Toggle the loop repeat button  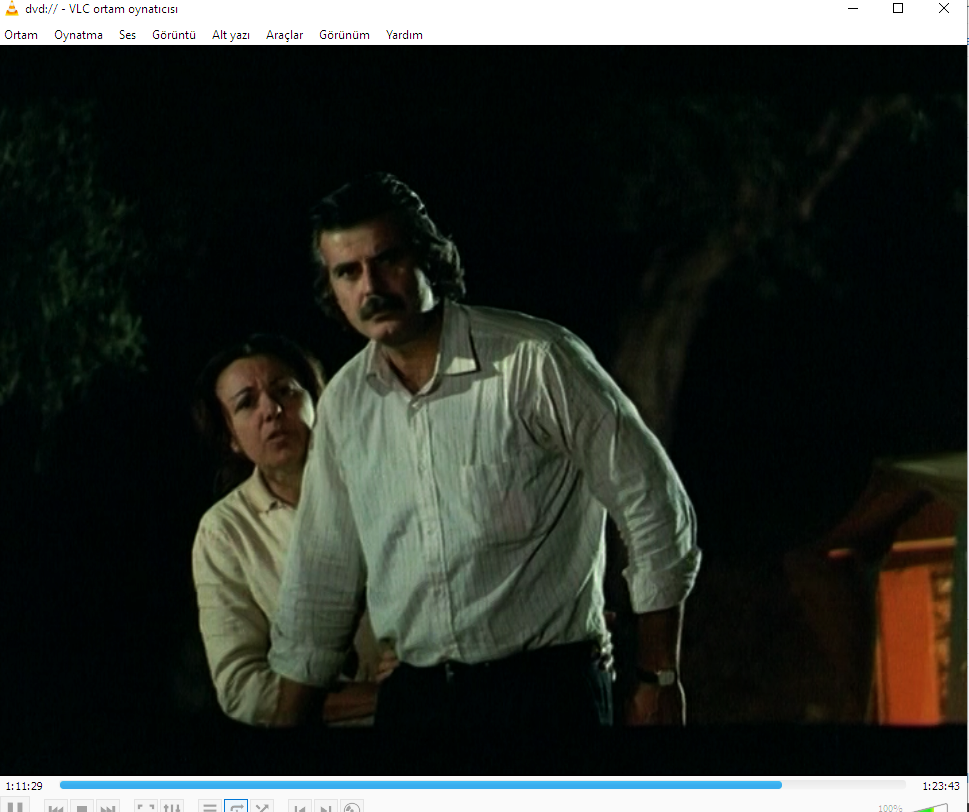tap(236, 807)
